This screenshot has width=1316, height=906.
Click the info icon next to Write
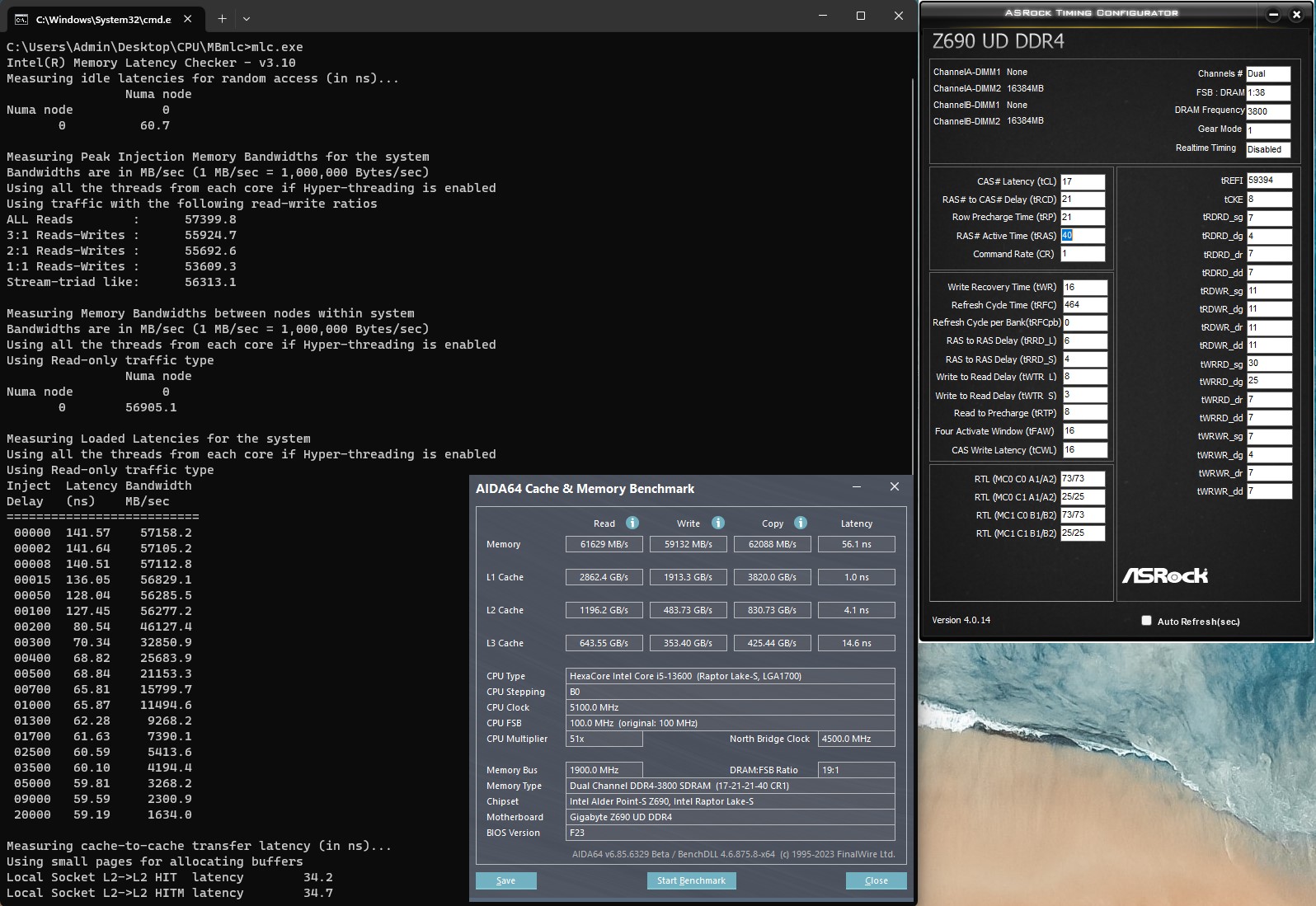pos(717,523)
